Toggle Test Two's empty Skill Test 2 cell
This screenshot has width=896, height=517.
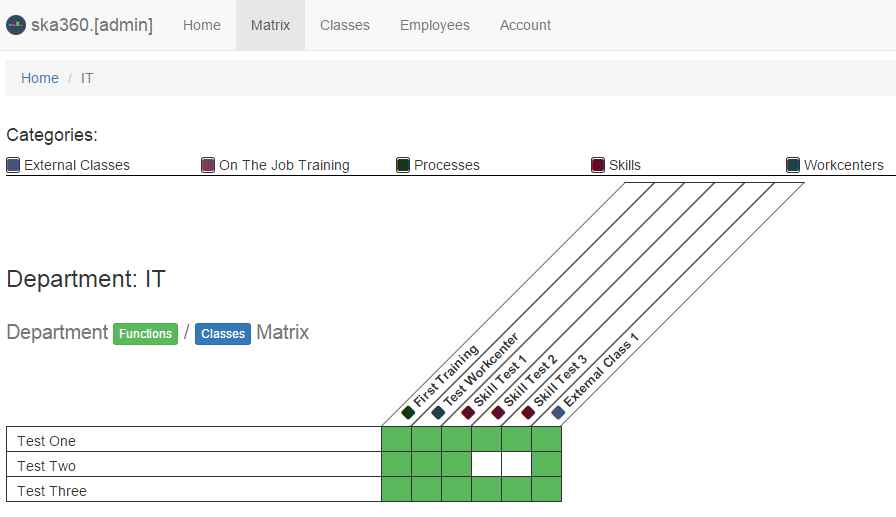486,465
